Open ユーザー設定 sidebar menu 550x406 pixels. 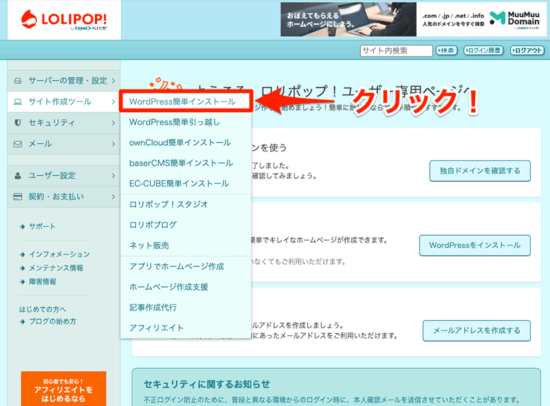click(x=63, y=175)
